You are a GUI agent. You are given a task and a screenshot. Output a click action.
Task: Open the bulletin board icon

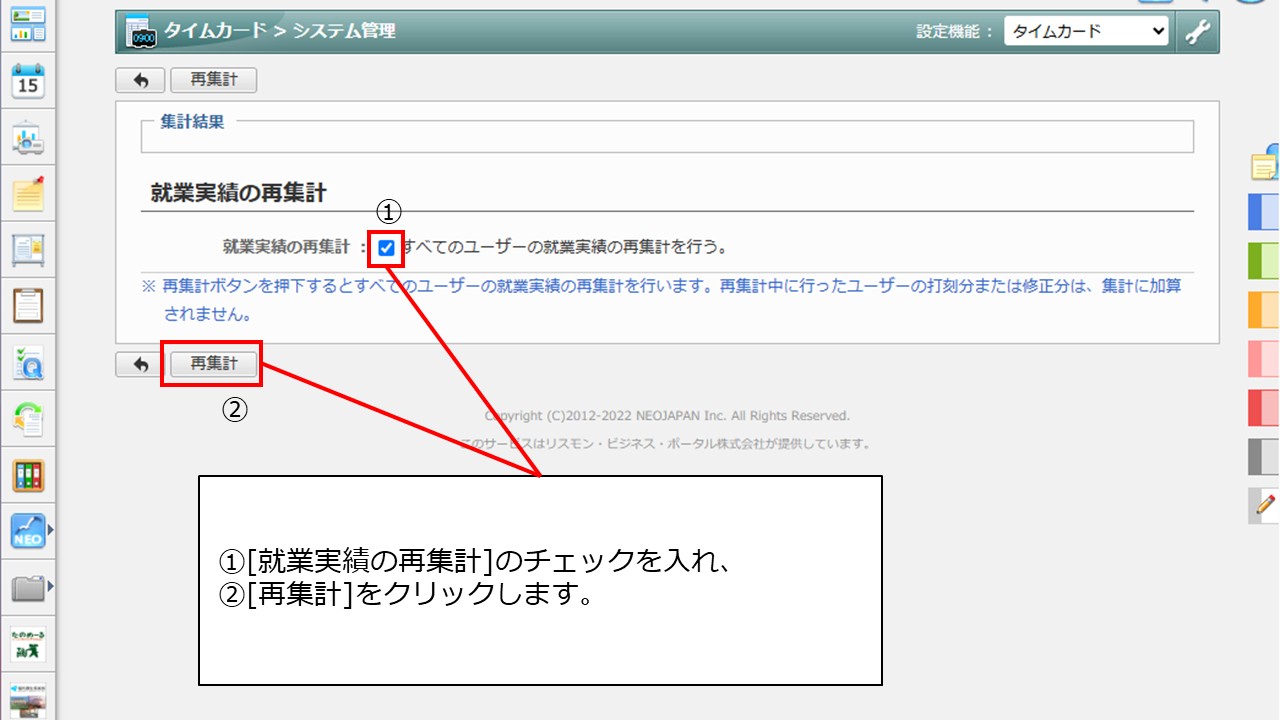pyautogui.click(x=28, y=249)
